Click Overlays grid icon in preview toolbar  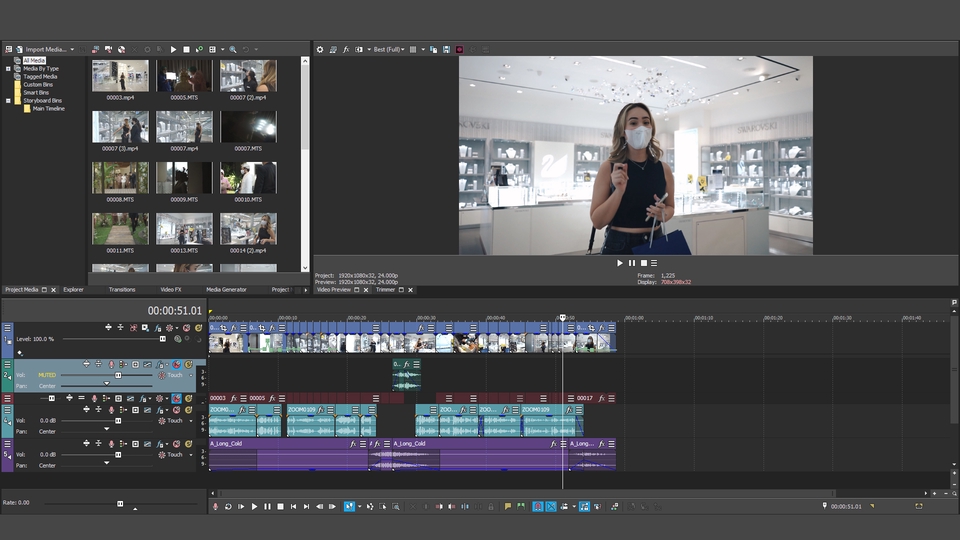(x=413, y=50)
